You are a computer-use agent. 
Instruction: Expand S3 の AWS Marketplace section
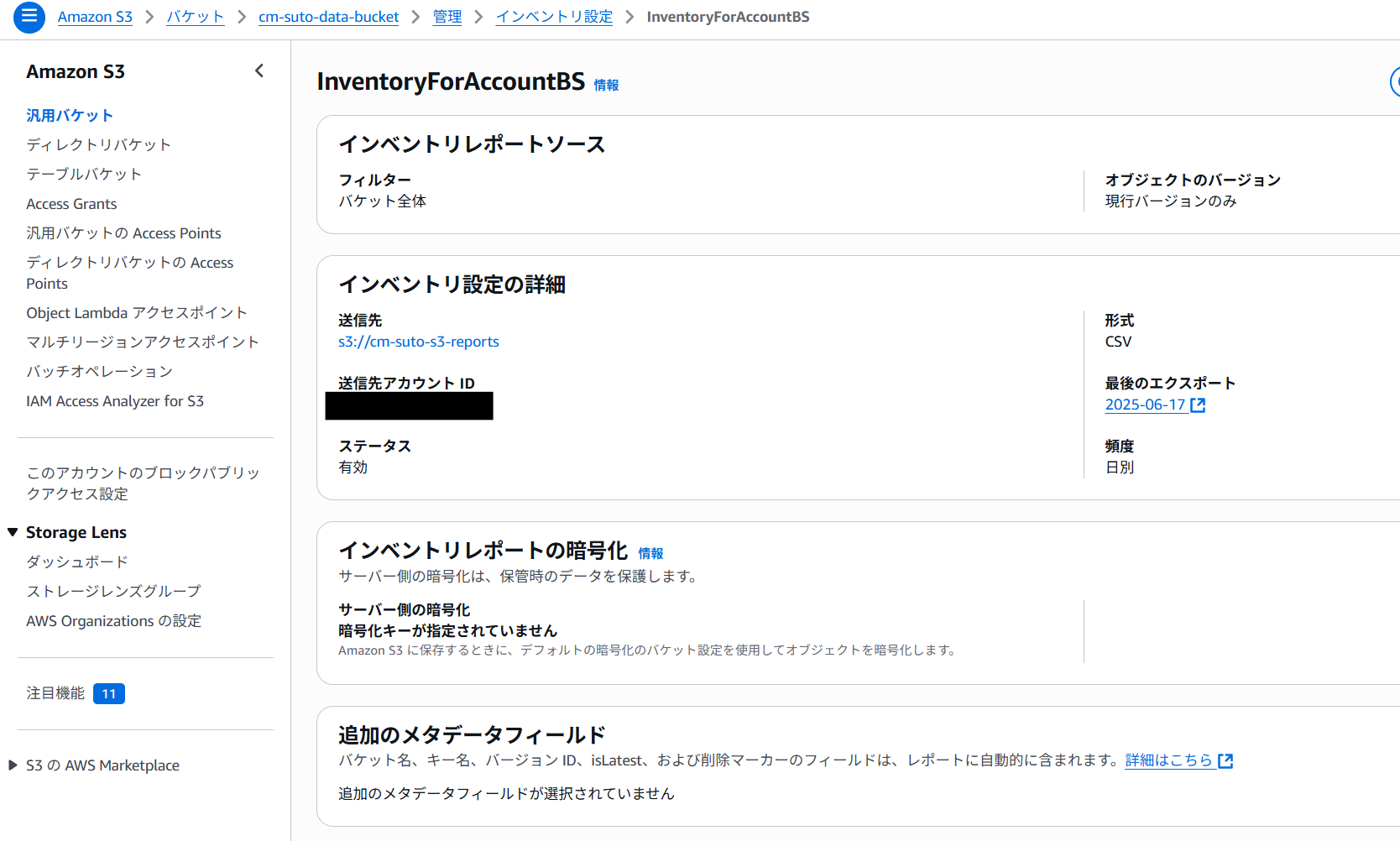pyautogui.click(x=13, y=765)
